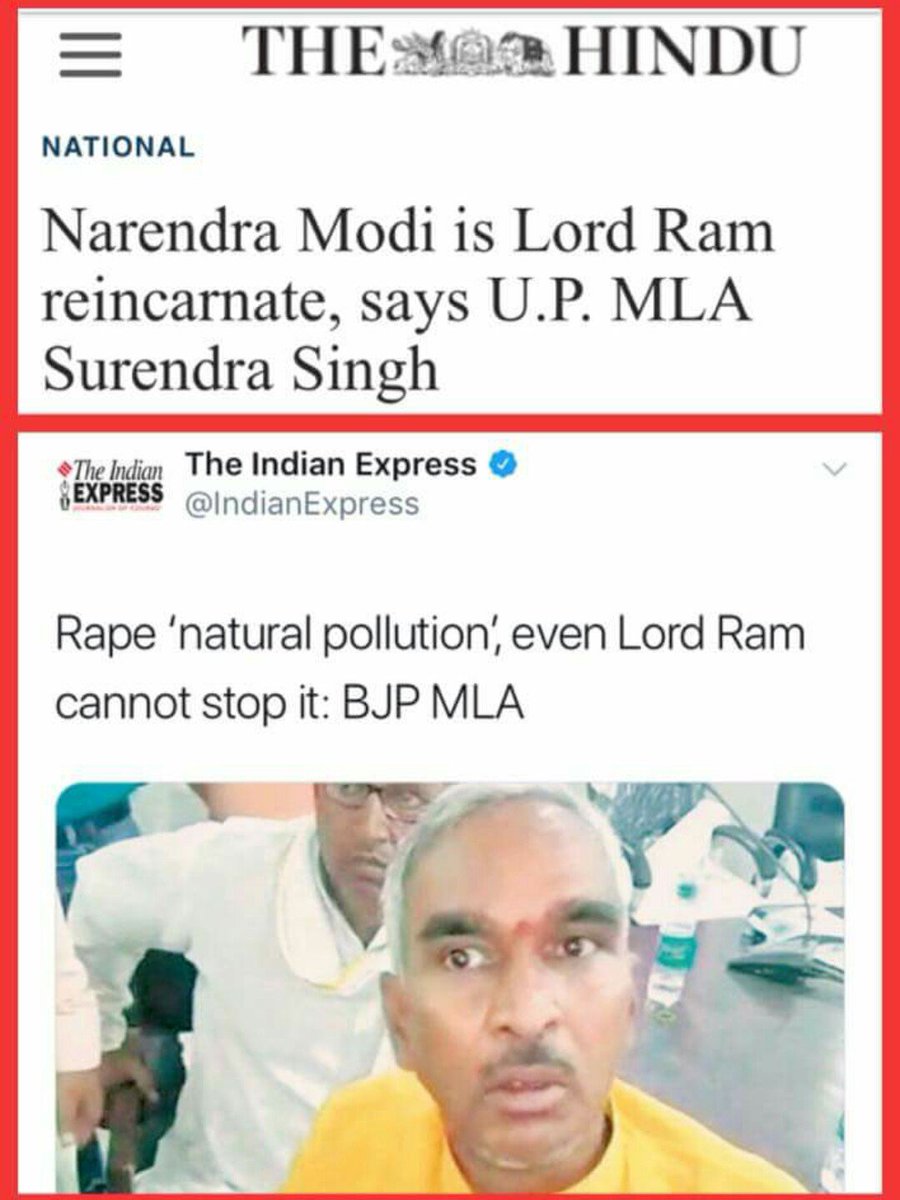Open The Indian Express account name
The image size is (900, 1200).
pyautogui.click(x=332, y=465)
